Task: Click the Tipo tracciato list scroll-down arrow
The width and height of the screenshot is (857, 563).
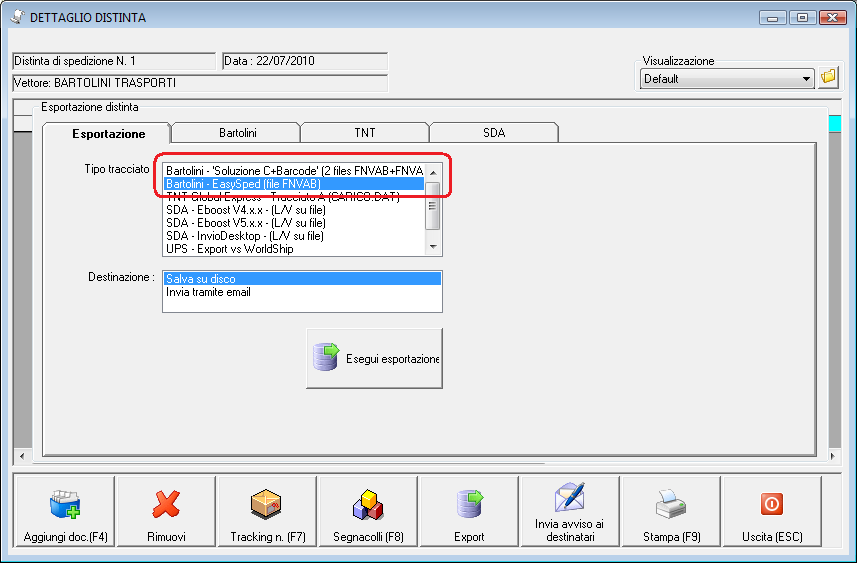Action: point(433,247)
